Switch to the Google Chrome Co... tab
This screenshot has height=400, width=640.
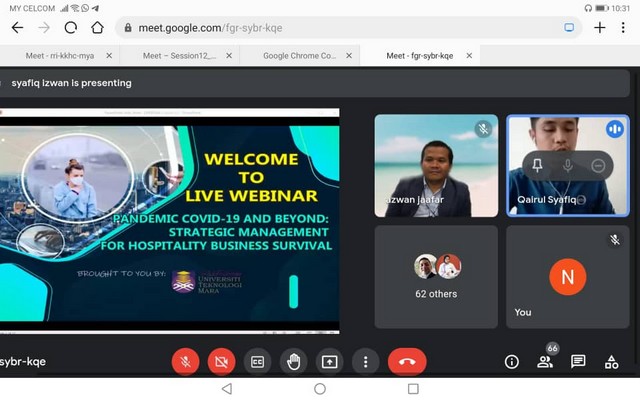coord(299,56)
